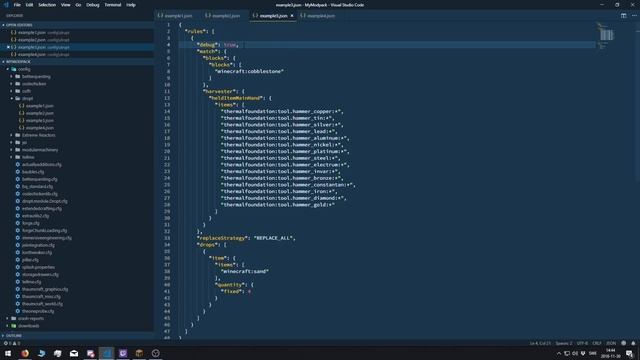Open the Go menu
This screenshot has height=360, width=640.
point(78,5)
